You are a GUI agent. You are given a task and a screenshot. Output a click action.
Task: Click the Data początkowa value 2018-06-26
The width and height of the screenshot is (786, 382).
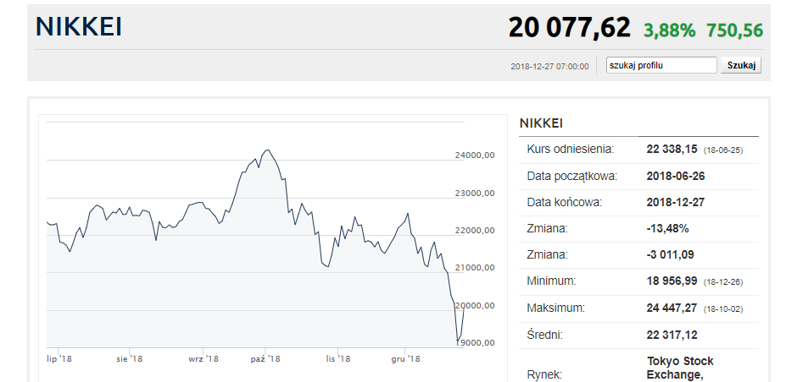[x=676, y=176]
